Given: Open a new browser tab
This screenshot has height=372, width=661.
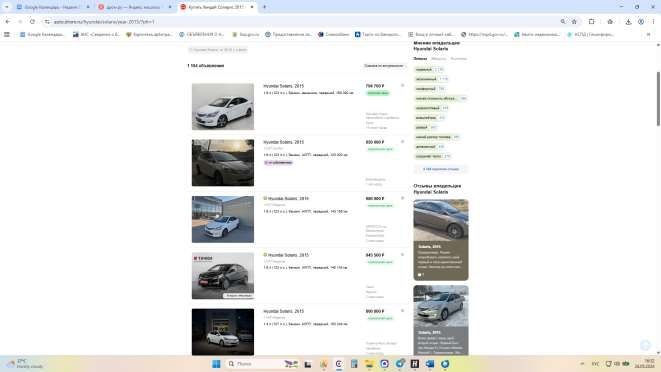Looking at the screenshot, I should tap(264, 7).
